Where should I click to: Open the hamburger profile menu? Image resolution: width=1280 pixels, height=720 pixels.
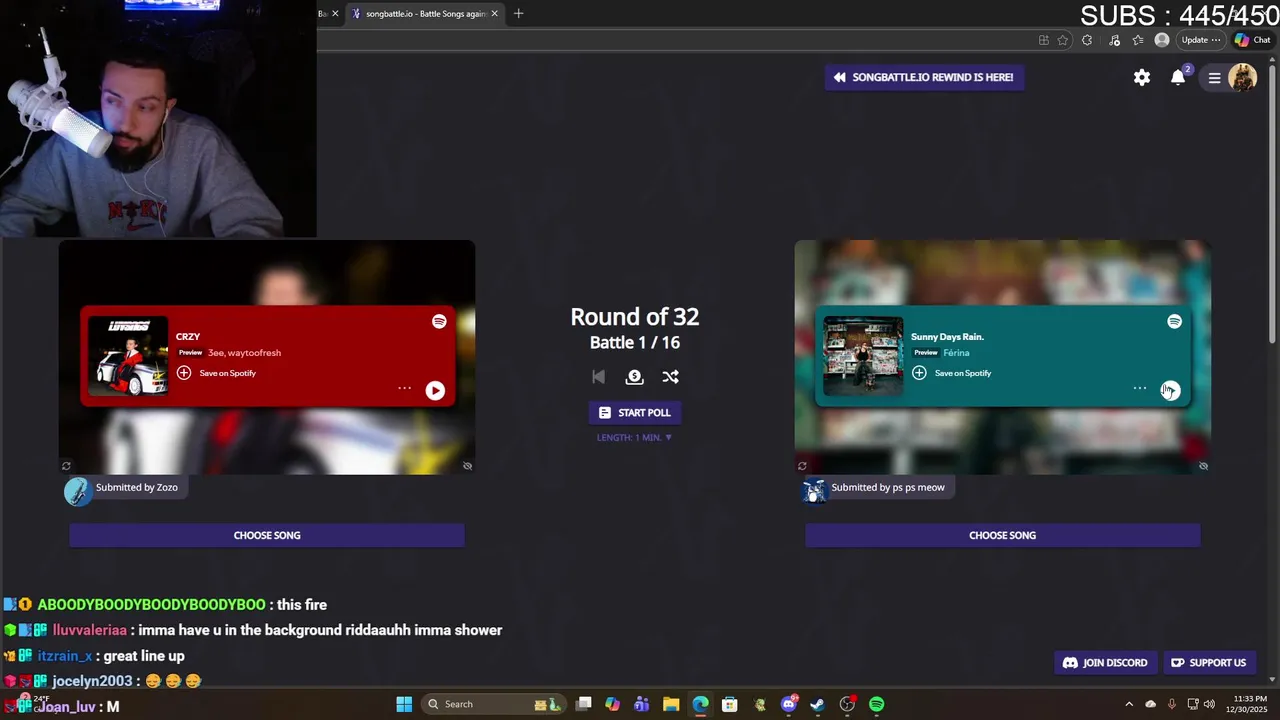(x=1214, y=77)
